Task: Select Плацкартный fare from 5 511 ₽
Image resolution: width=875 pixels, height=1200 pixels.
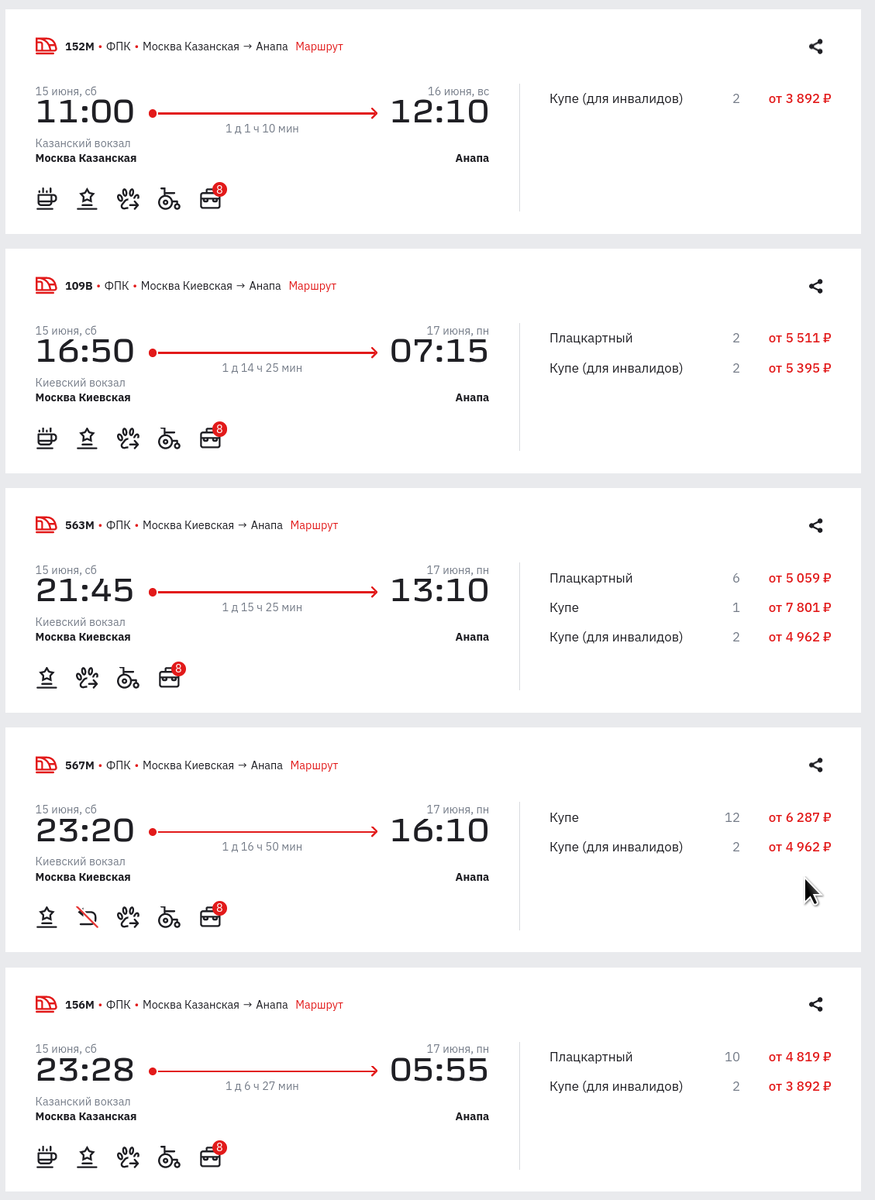Action: tap(690, 339)
